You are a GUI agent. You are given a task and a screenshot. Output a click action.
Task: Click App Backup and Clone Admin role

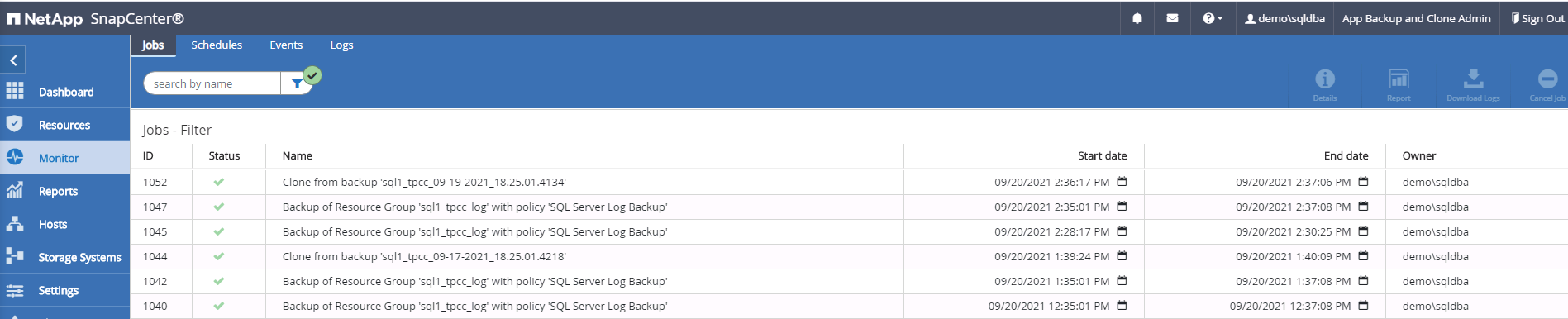(x=1417, y=18)
